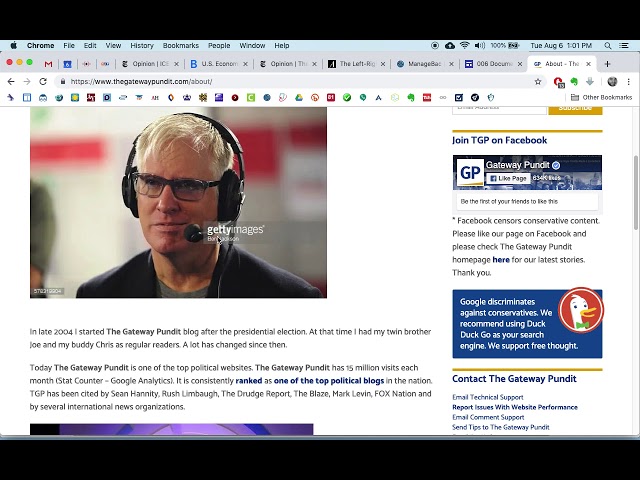Click the Wi-Fi status icon
Image resolution: width=640 pixels, height=480 pixels.
(x=464, y=46)
